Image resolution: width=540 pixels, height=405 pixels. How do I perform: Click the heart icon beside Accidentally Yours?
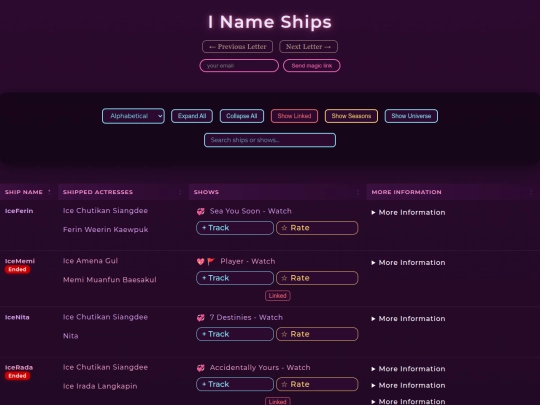200,368
